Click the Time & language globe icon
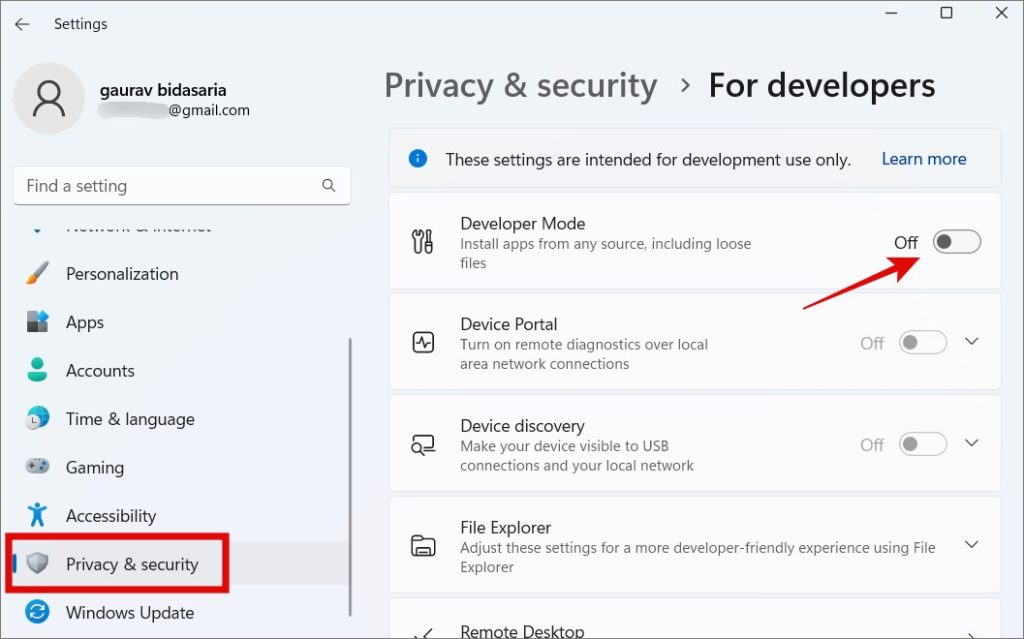Screen dimensions: 1024x639 tap(37, 418)
